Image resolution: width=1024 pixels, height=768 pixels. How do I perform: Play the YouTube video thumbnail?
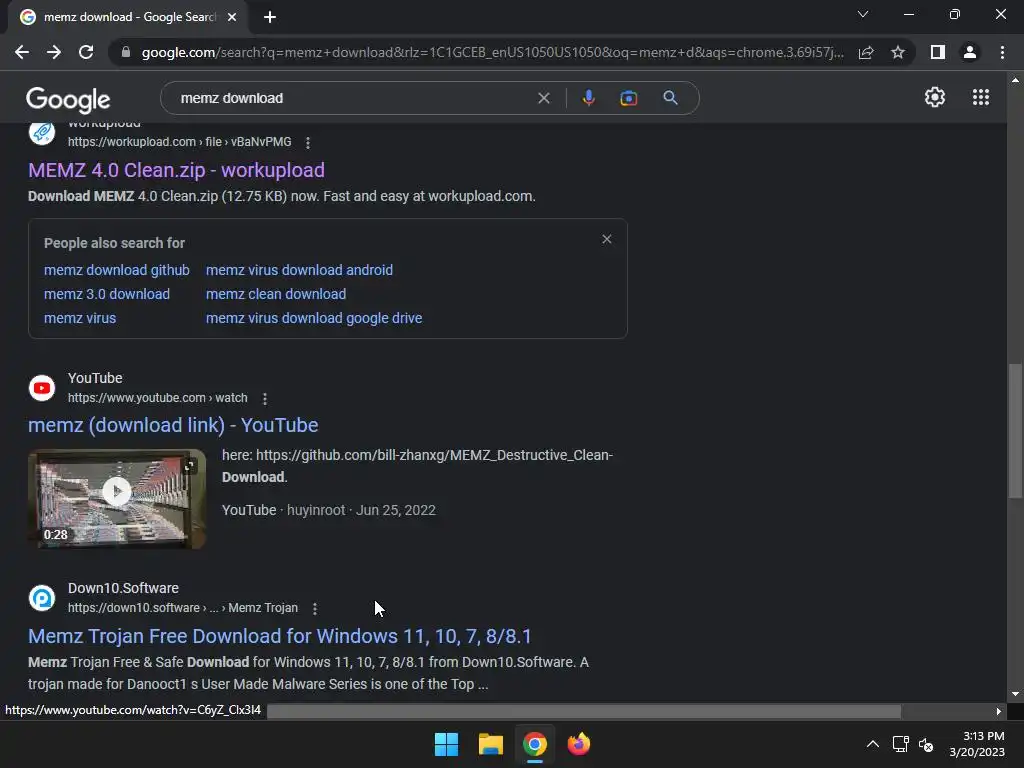(117, 499)
